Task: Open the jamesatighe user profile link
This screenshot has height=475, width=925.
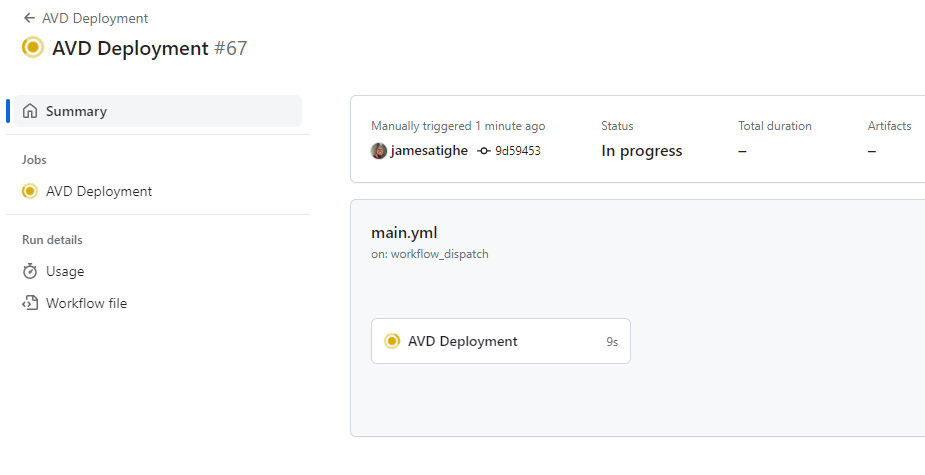Action: [429, 151]
